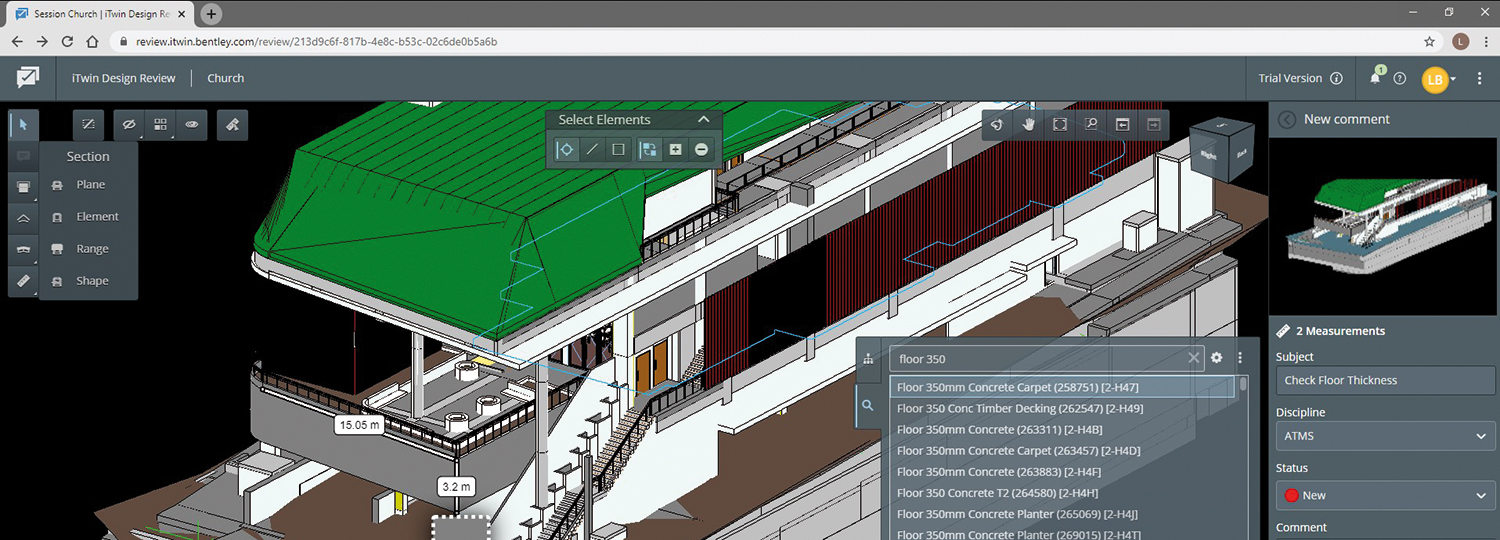Click the fit view icon
Image resolution: width=1500 pixels, height=540 pixels.
(x=1060, y=124)
